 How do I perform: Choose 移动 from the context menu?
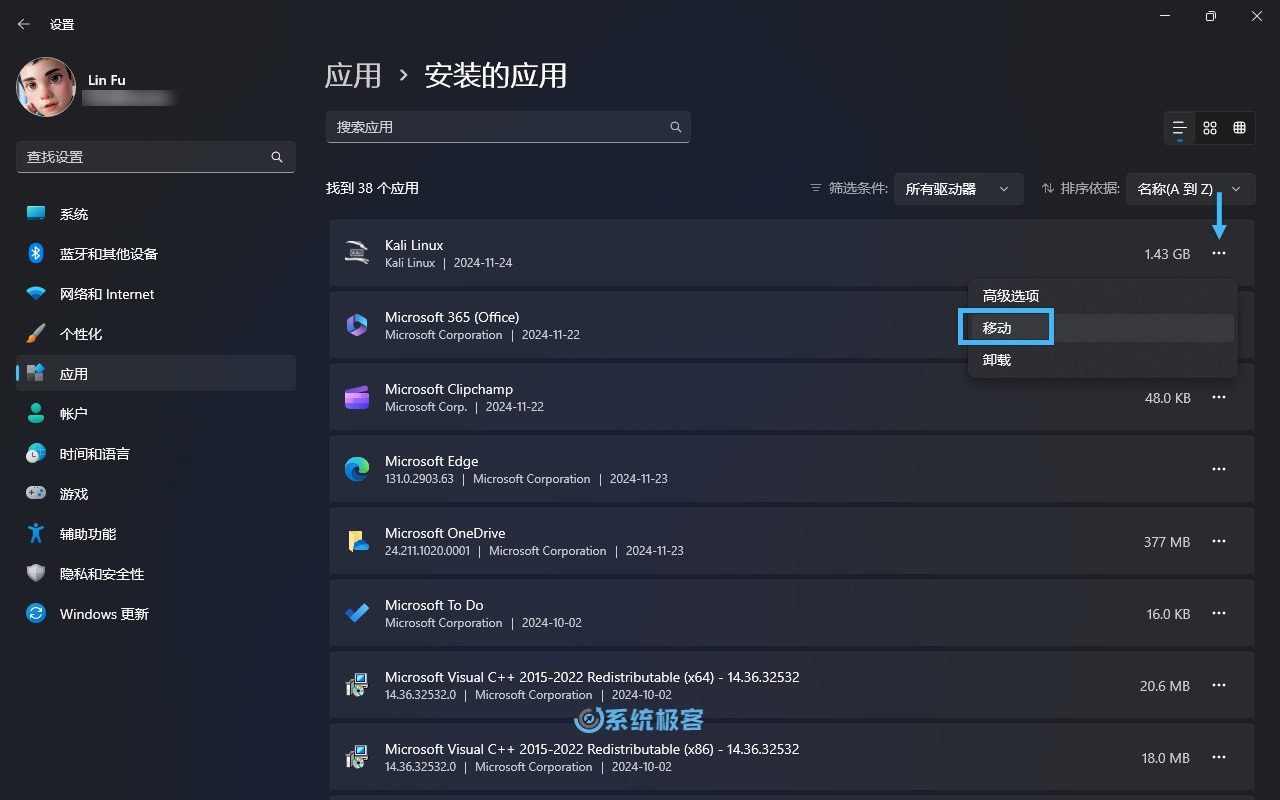tap(1103, 328)
